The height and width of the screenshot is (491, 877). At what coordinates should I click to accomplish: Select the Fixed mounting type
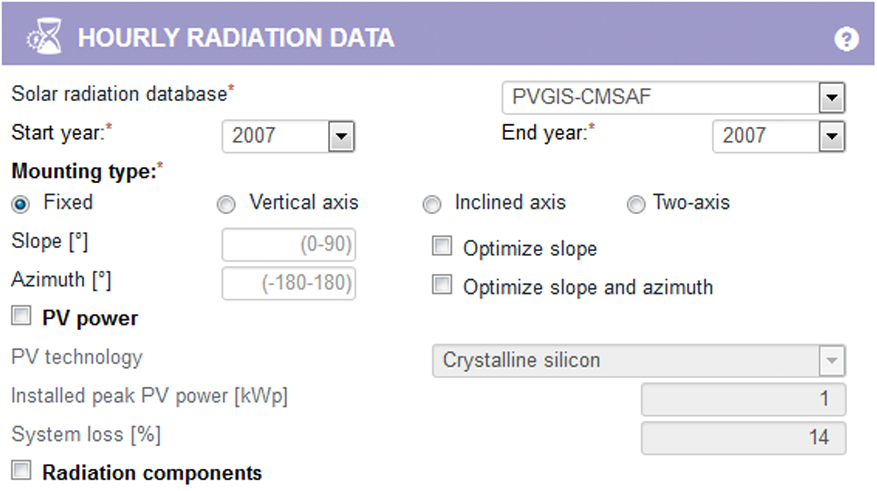point(20,203)
